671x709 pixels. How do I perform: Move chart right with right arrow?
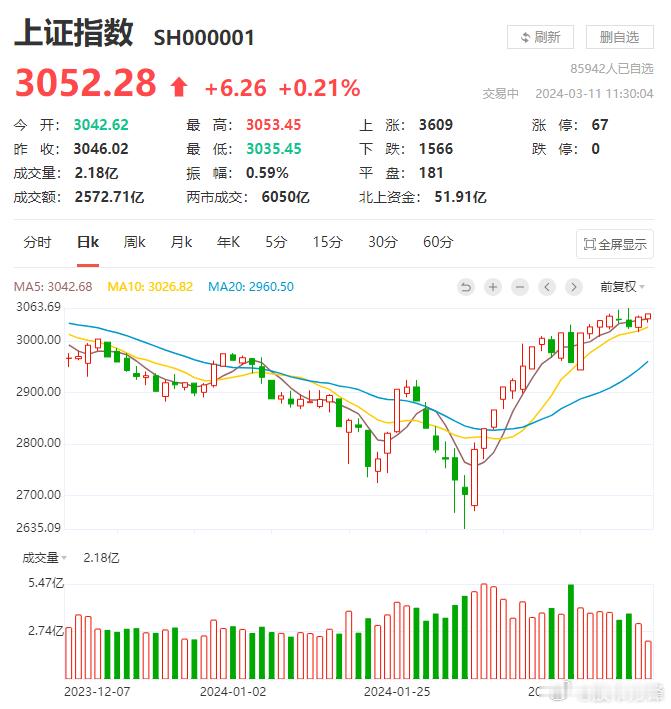pos(574,287)
